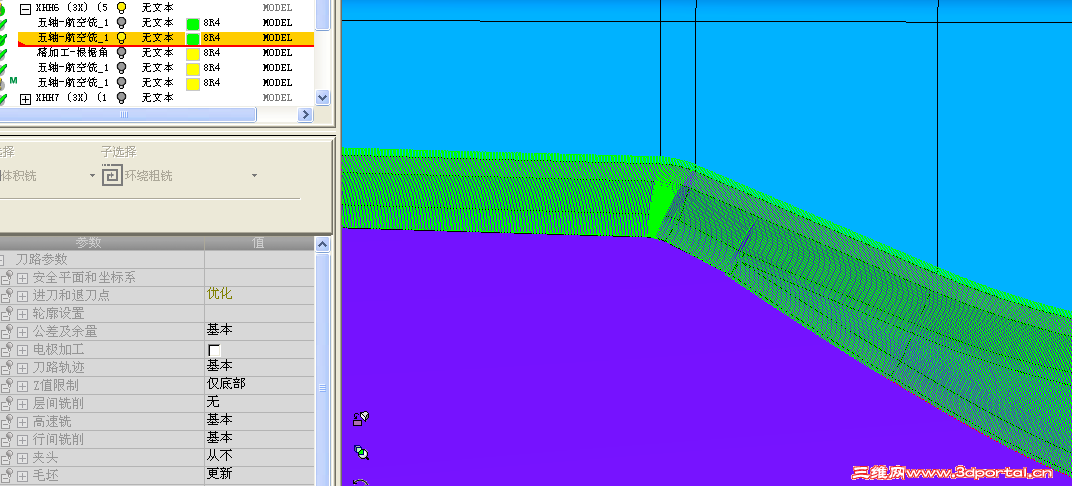Click yellow swatch on row marked M
1072x486 pixels.
click(193, 83)
